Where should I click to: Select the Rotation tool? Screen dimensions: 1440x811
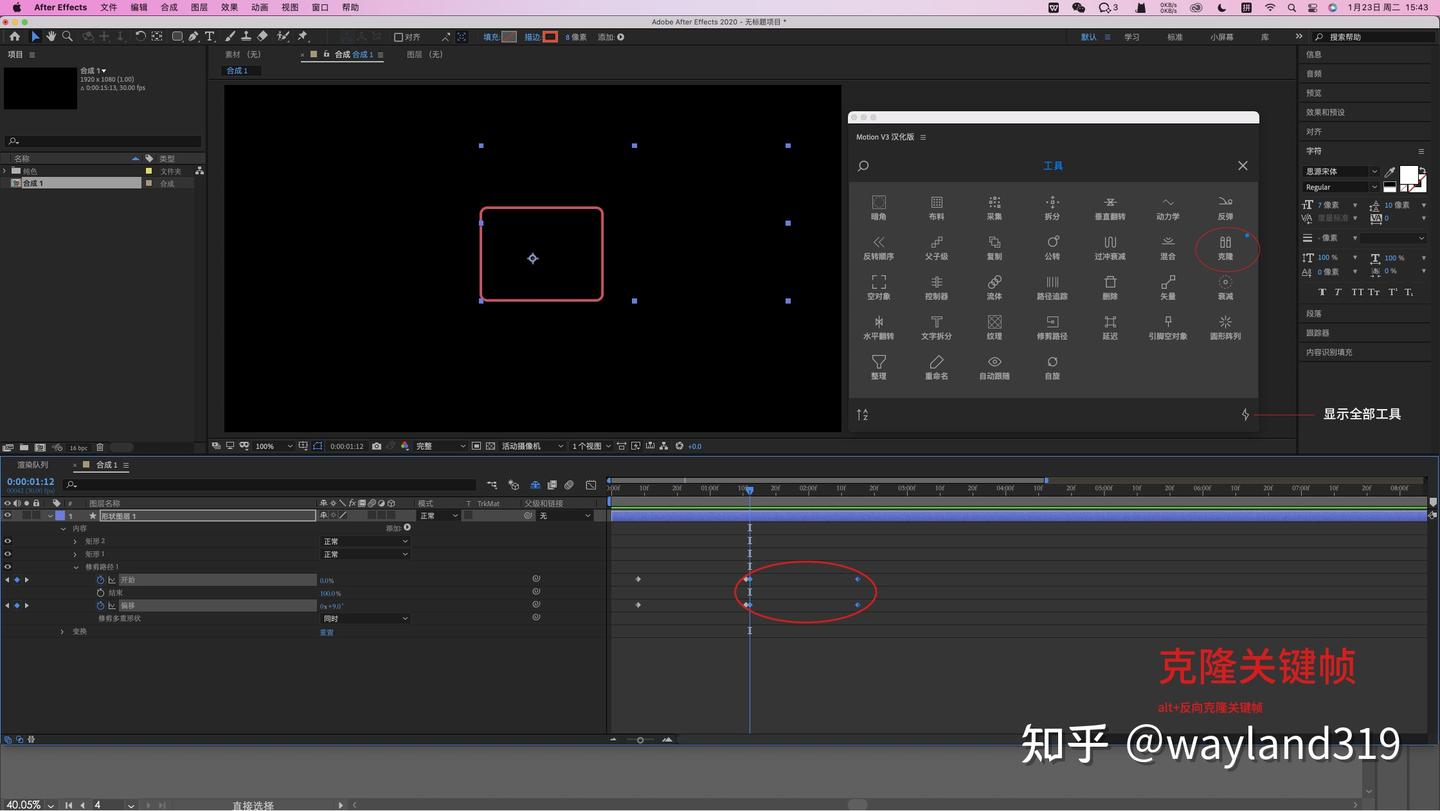[x=140, y=36]
